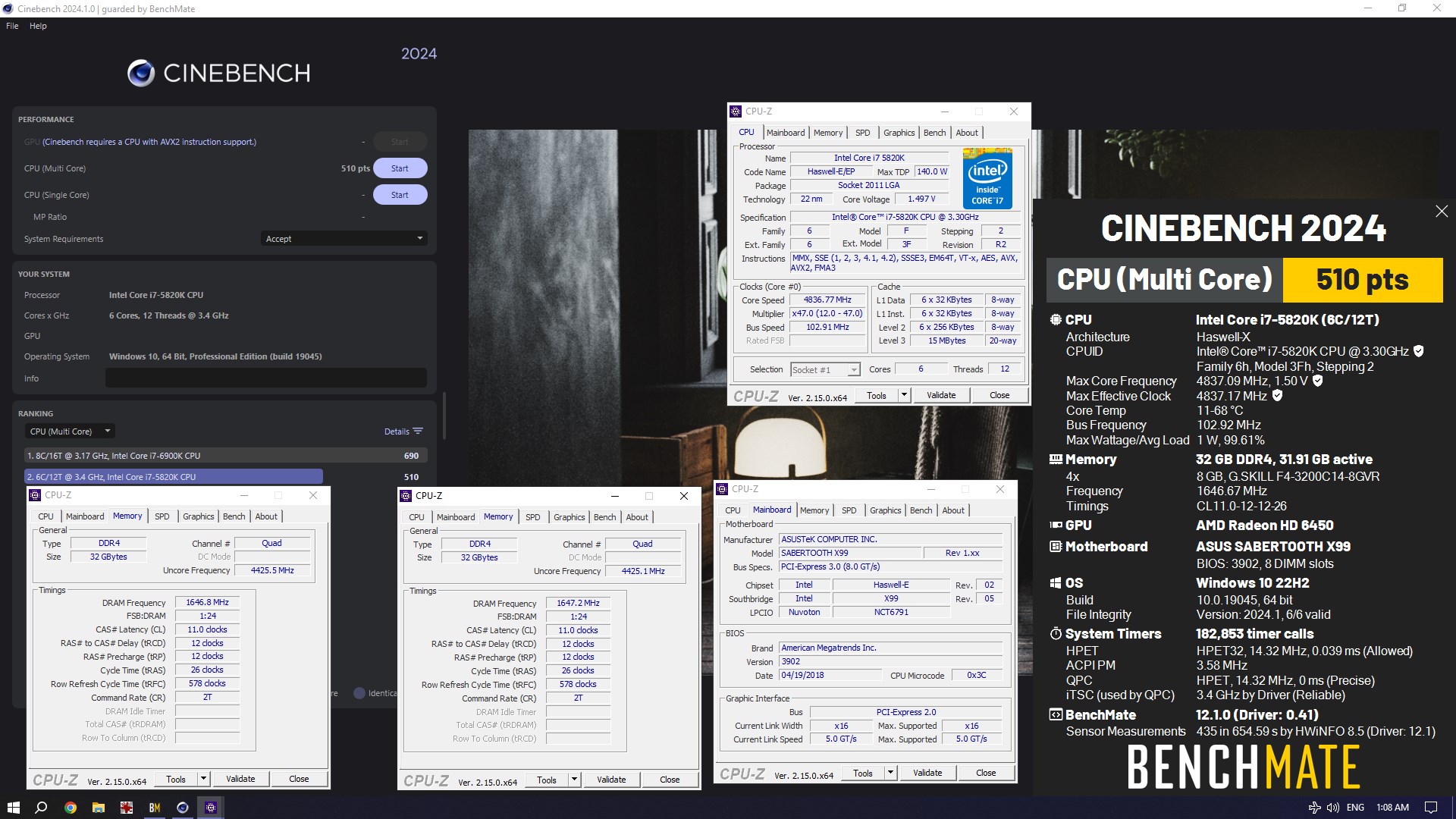Screen dimensions: 1456x819
Task: Open the File menu in Cinebench
Action: [x=12, y=26]
